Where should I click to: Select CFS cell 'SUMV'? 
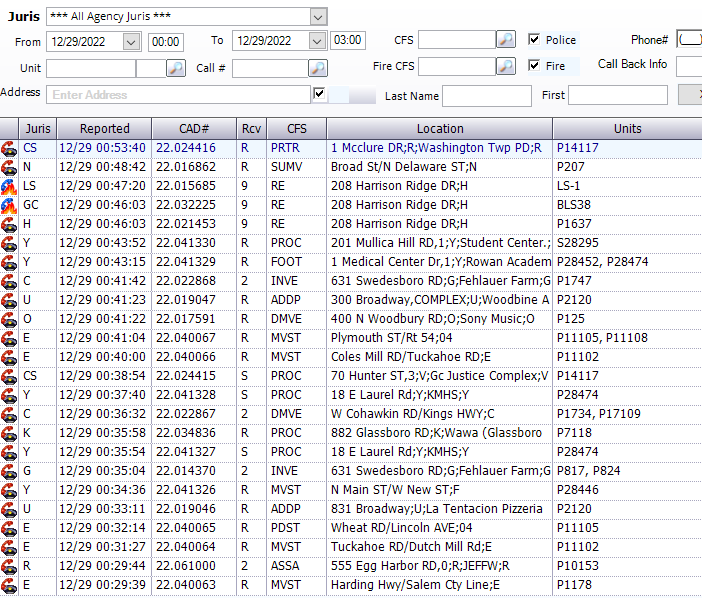[287, 167]
